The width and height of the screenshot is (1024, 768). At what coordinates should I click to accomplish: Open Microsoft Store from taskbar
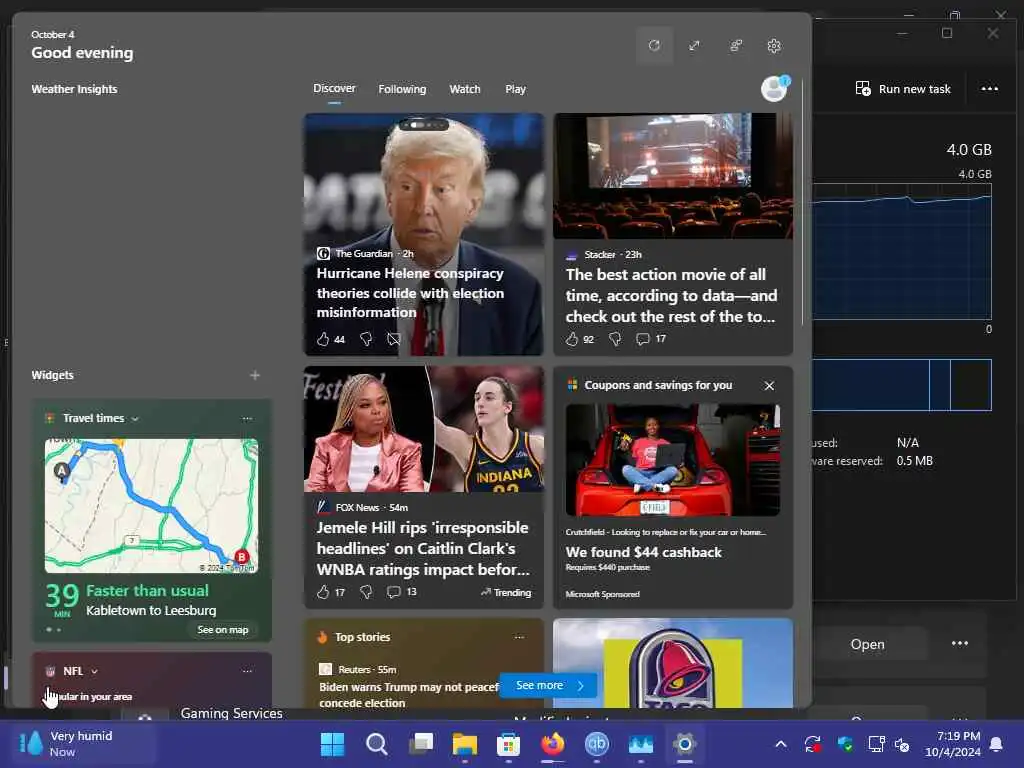(x=508, y=744)
